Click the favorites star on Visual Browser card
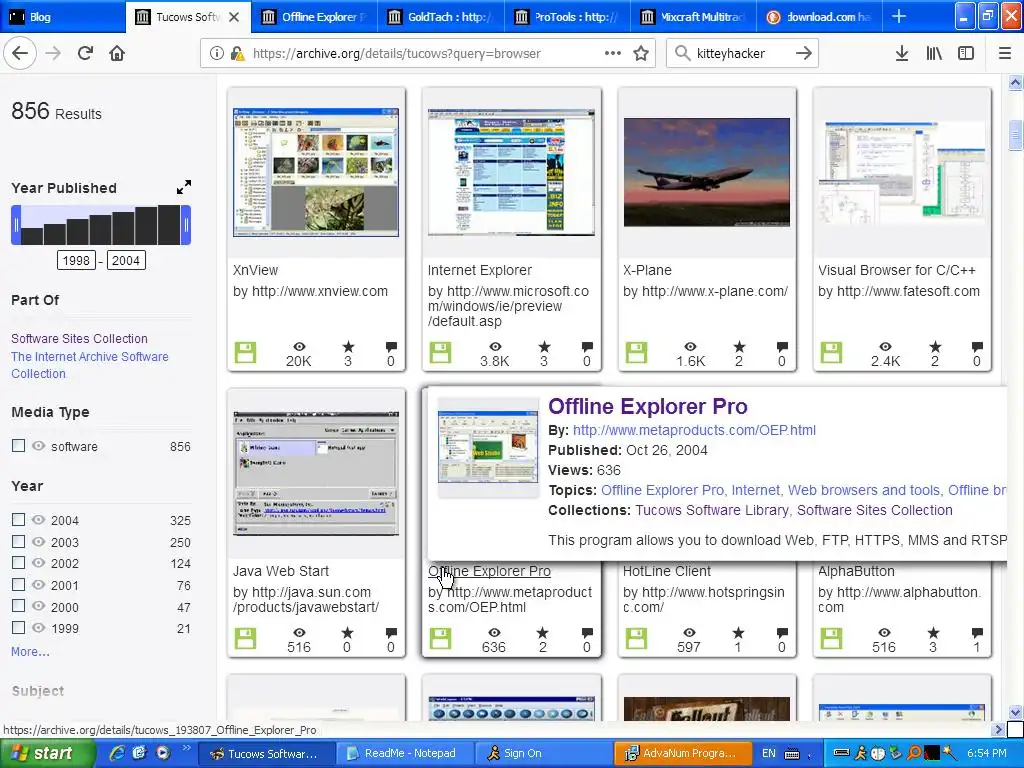This screenshot has width=1024, height=768. pyautogui.click(x=935, y=346)
